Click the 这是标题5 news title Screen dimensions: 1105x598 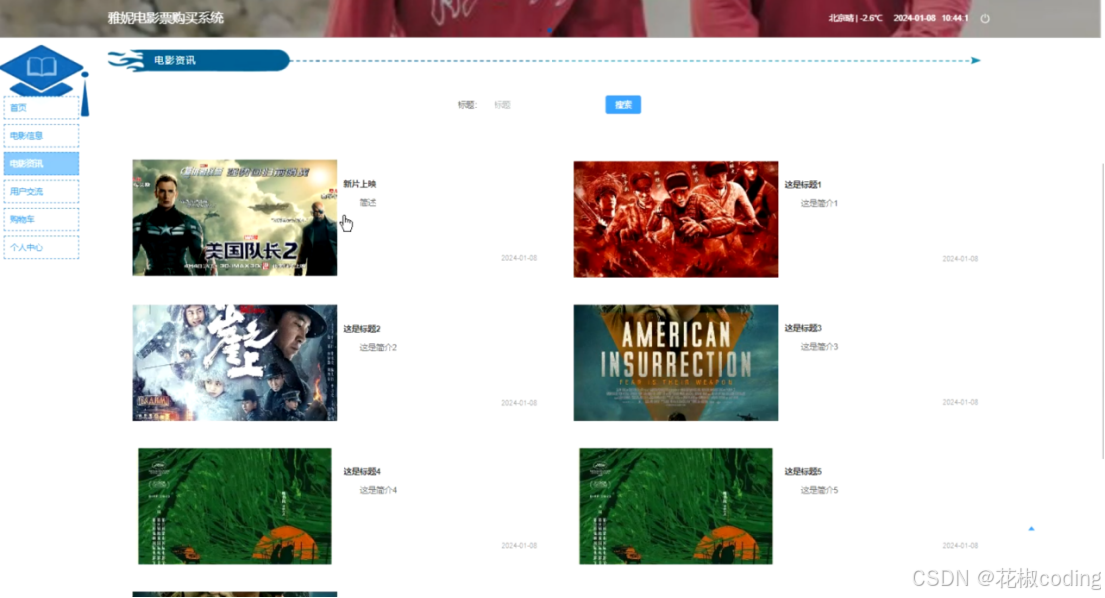(x=803, y=471)
